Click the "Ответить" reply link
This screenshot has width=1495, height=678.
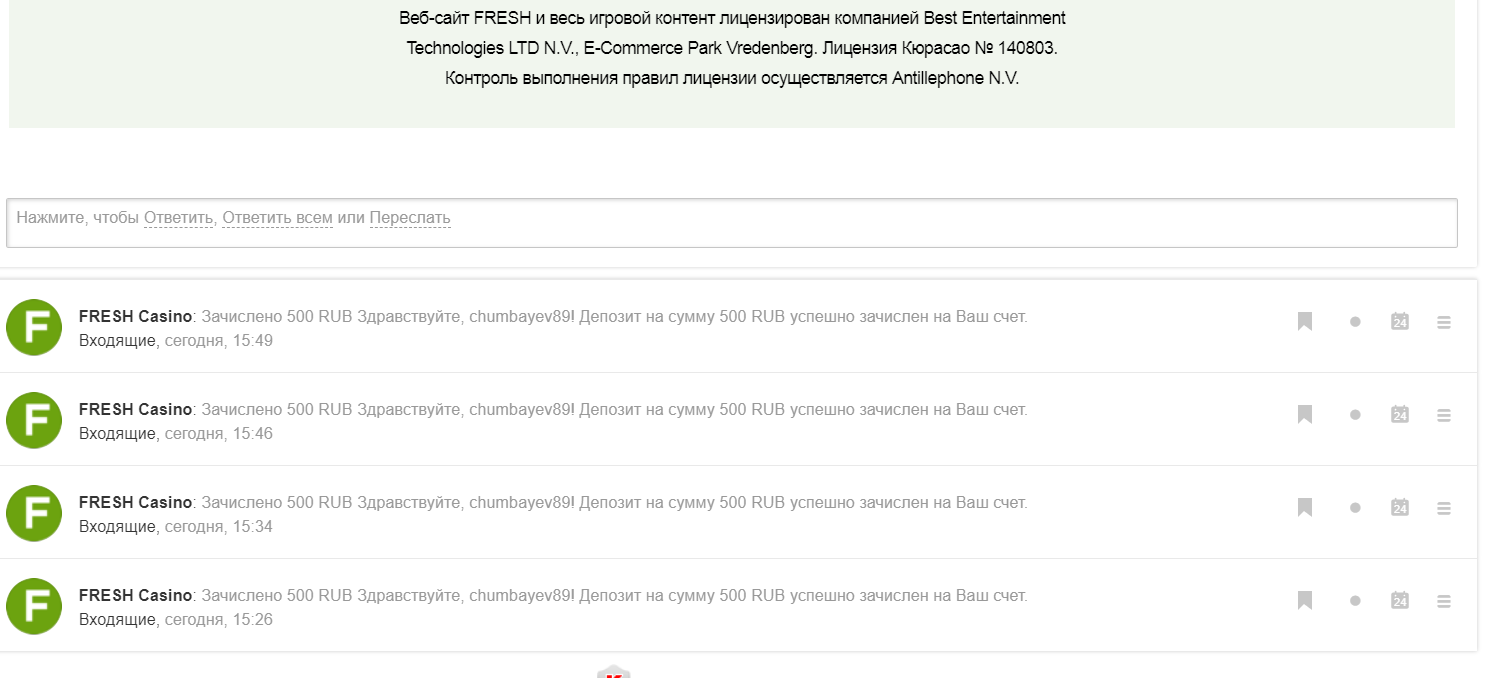point(178,218)
